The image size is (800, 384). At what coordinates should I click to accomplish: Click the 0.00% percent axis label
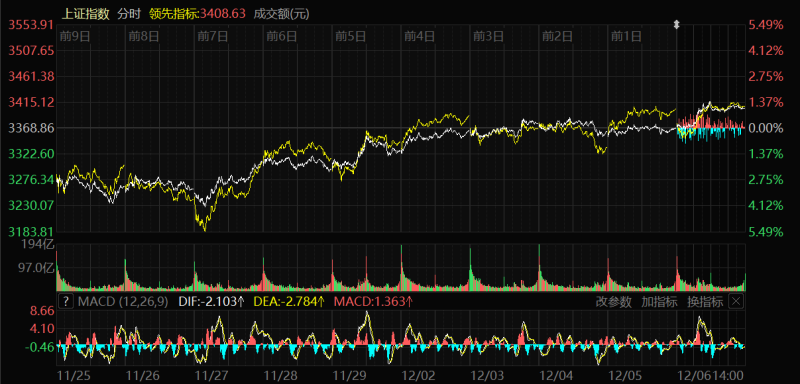[x=765, y=128]
